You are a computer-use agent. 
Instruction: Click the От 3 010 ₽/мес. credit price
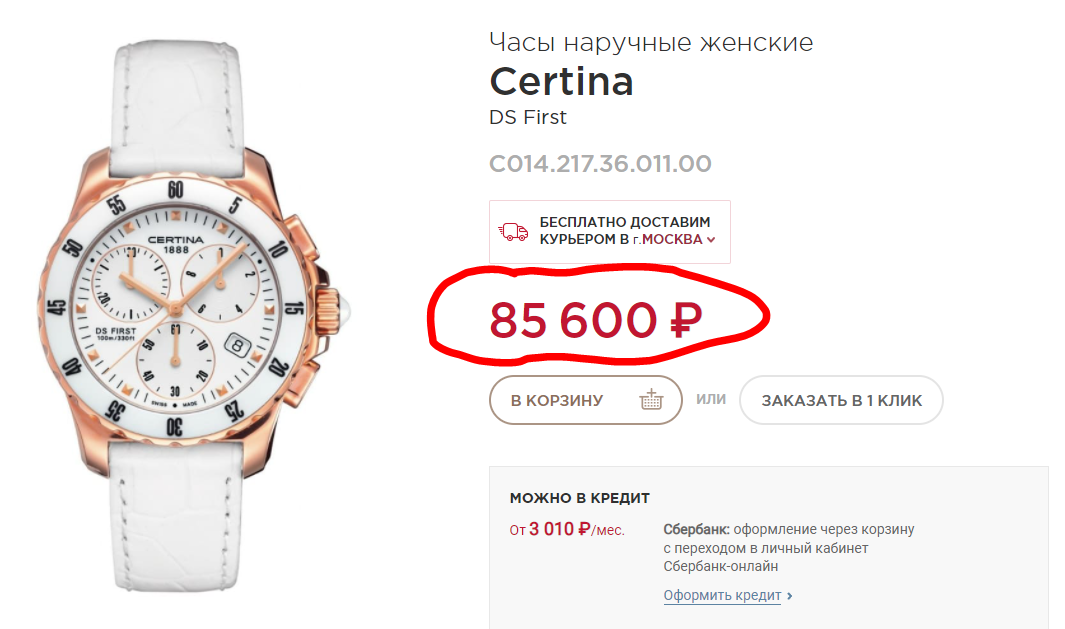pyautogui.click(x=567, y=530)
